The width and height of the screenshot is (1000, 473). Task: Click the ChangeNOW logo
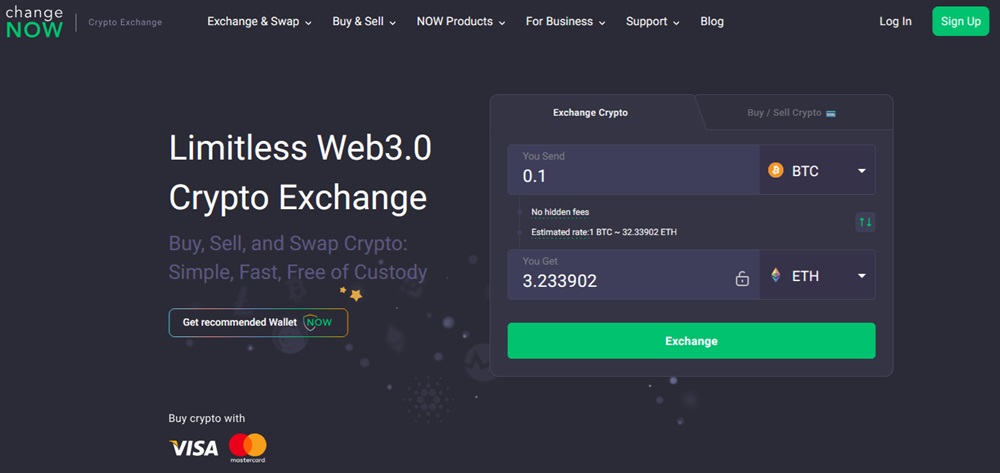[x=34, y=22]
